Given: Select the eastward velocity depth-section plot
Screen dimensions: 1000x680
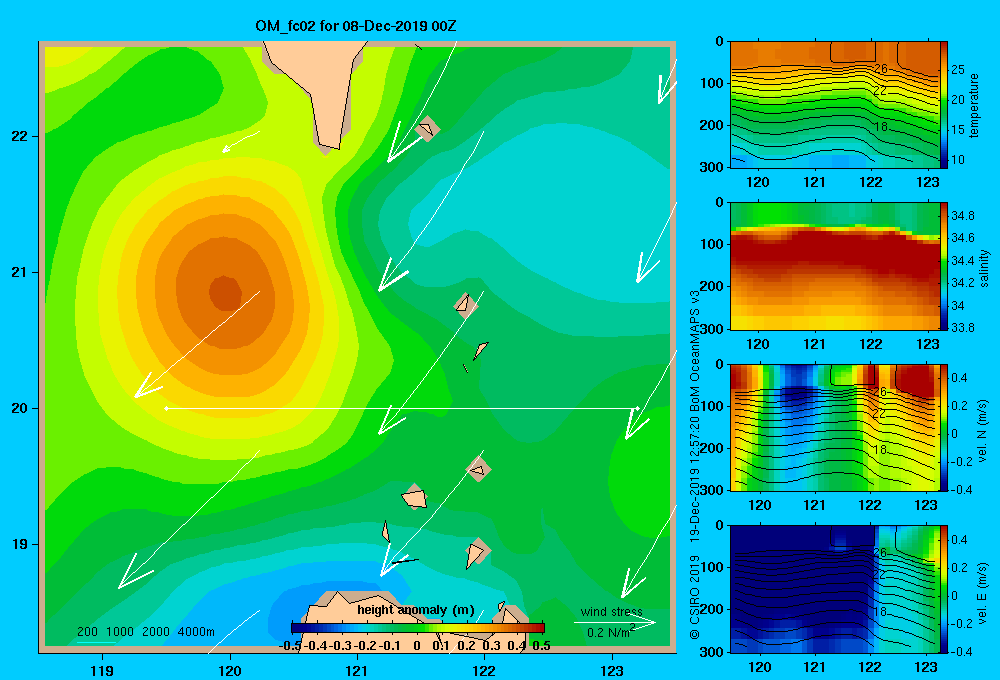Looking at the screenshot, I should (x=834, y=589).
